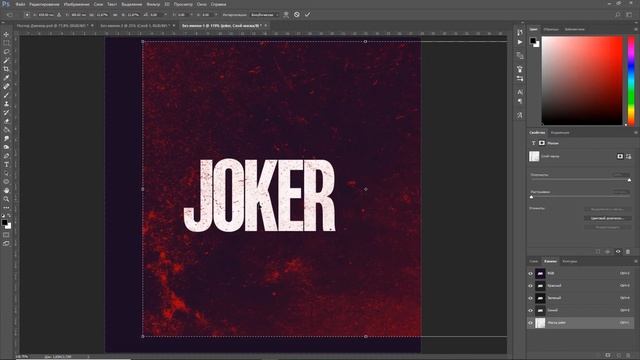This screenshot has height=360, width=640.
Task: Select the Rectangular Marquee tool
Action: 6,43
